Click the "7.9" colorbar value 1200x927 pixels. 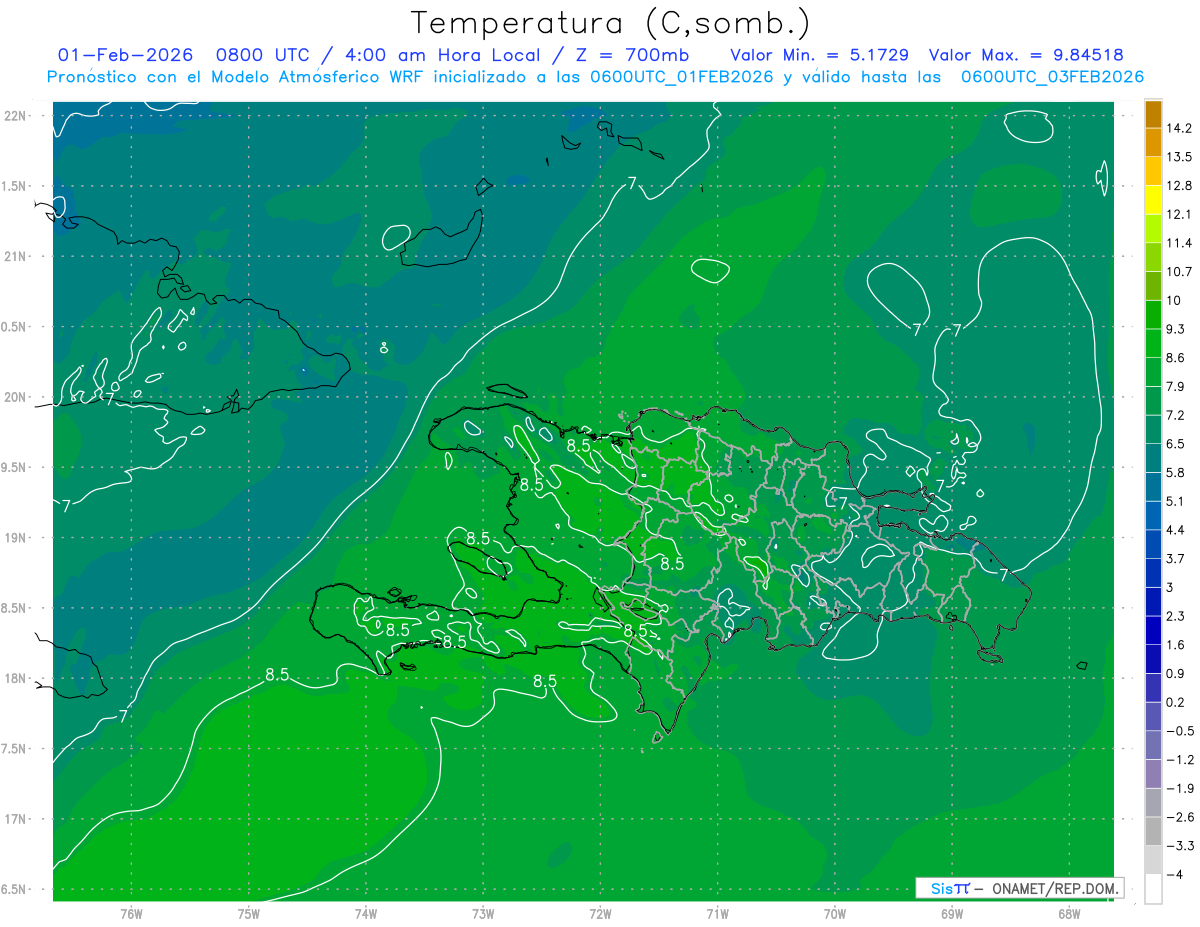(x=1175, y=387)
